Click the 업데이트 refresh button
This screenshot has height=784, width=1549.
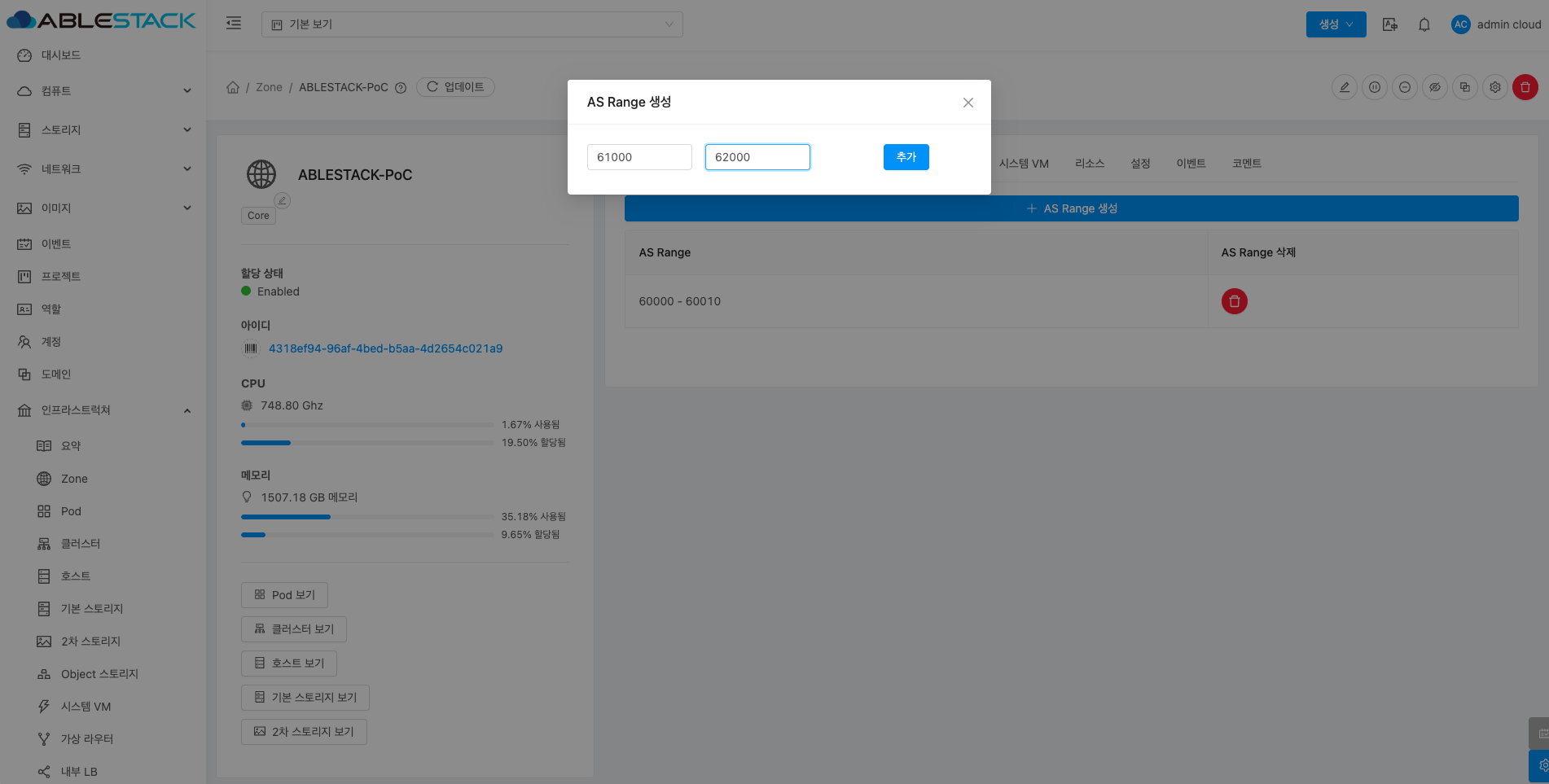[x=455, y=87]
